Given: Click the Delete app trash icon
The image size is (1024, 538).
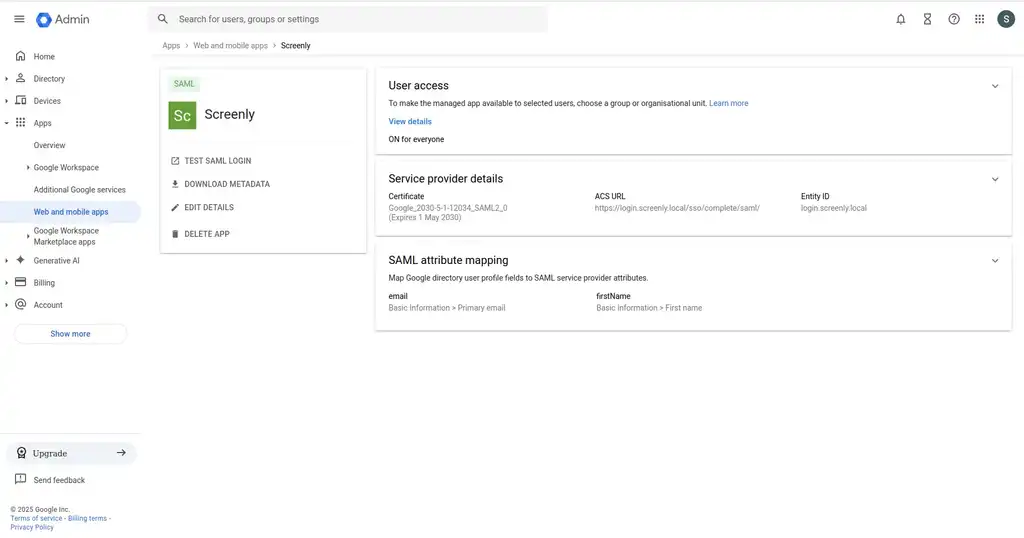Looking at the screenshot, I should click(x=175, y=234).
